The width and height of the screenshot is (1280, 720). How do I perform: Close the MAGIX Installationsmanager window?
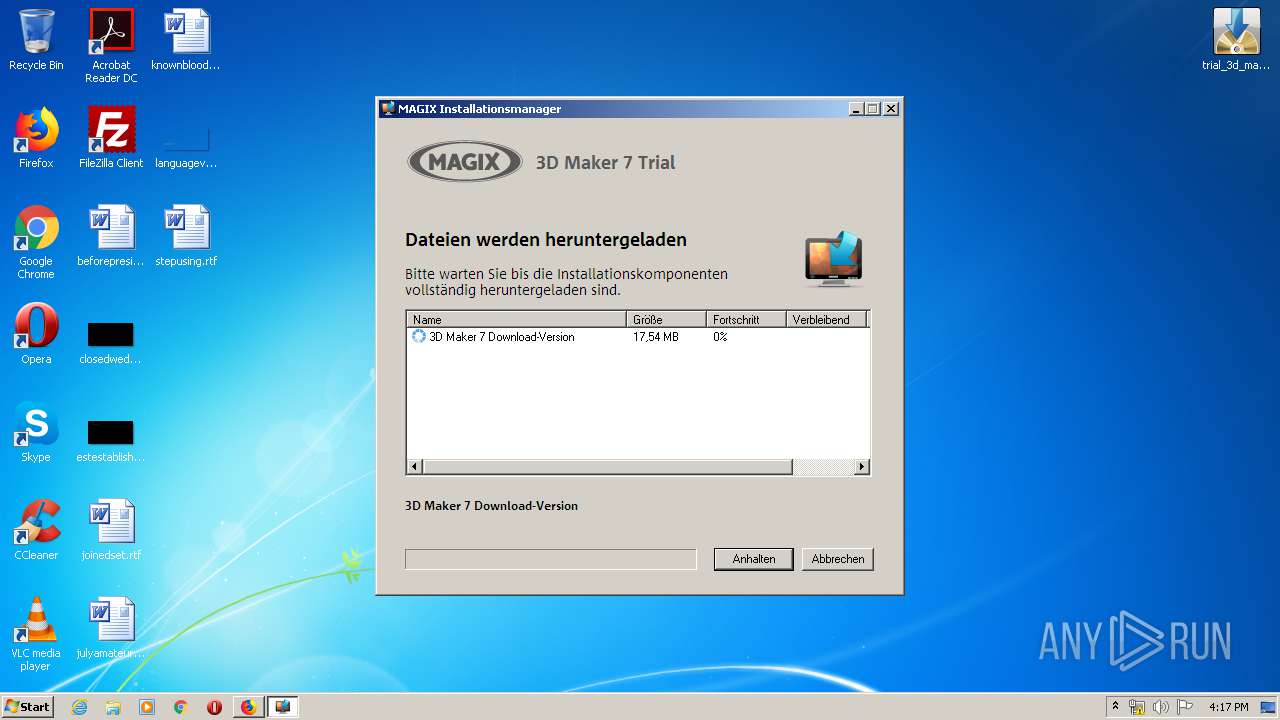pyautogui.click(x=891, y=109)
